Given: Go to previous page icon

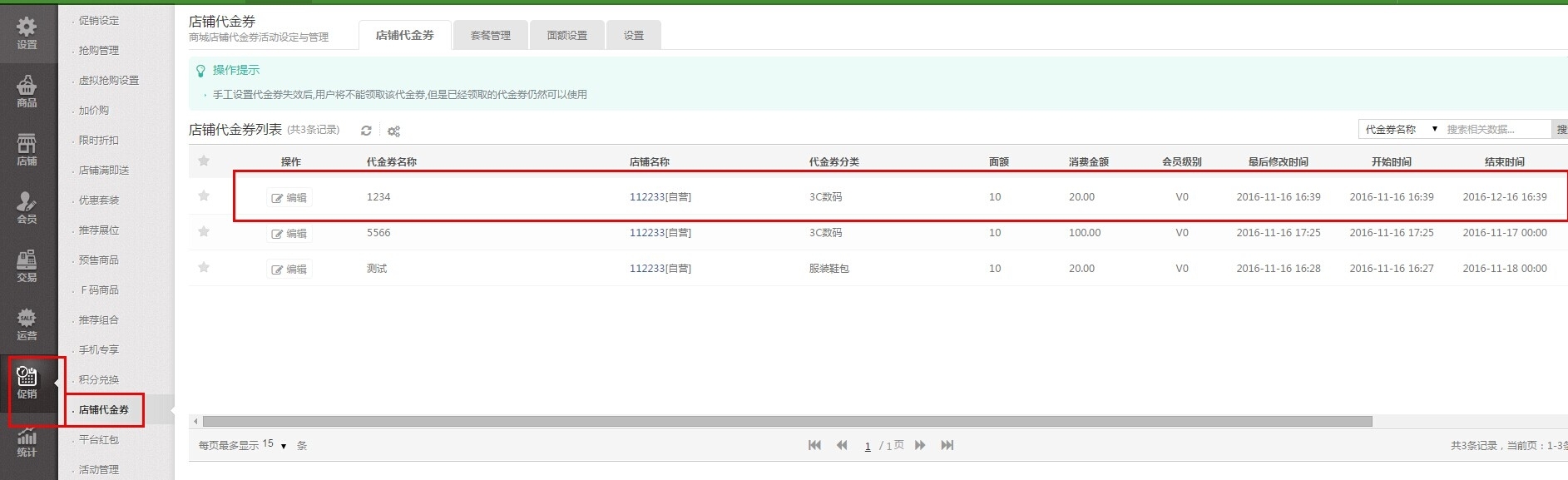Looking at the screenshot, I should [x=842, y=445].
